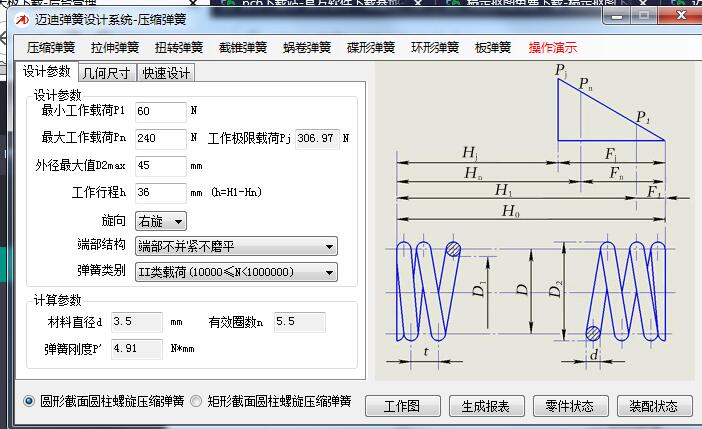
Task: Switch to the 快速设计 tab
Action: pos(166,73)
